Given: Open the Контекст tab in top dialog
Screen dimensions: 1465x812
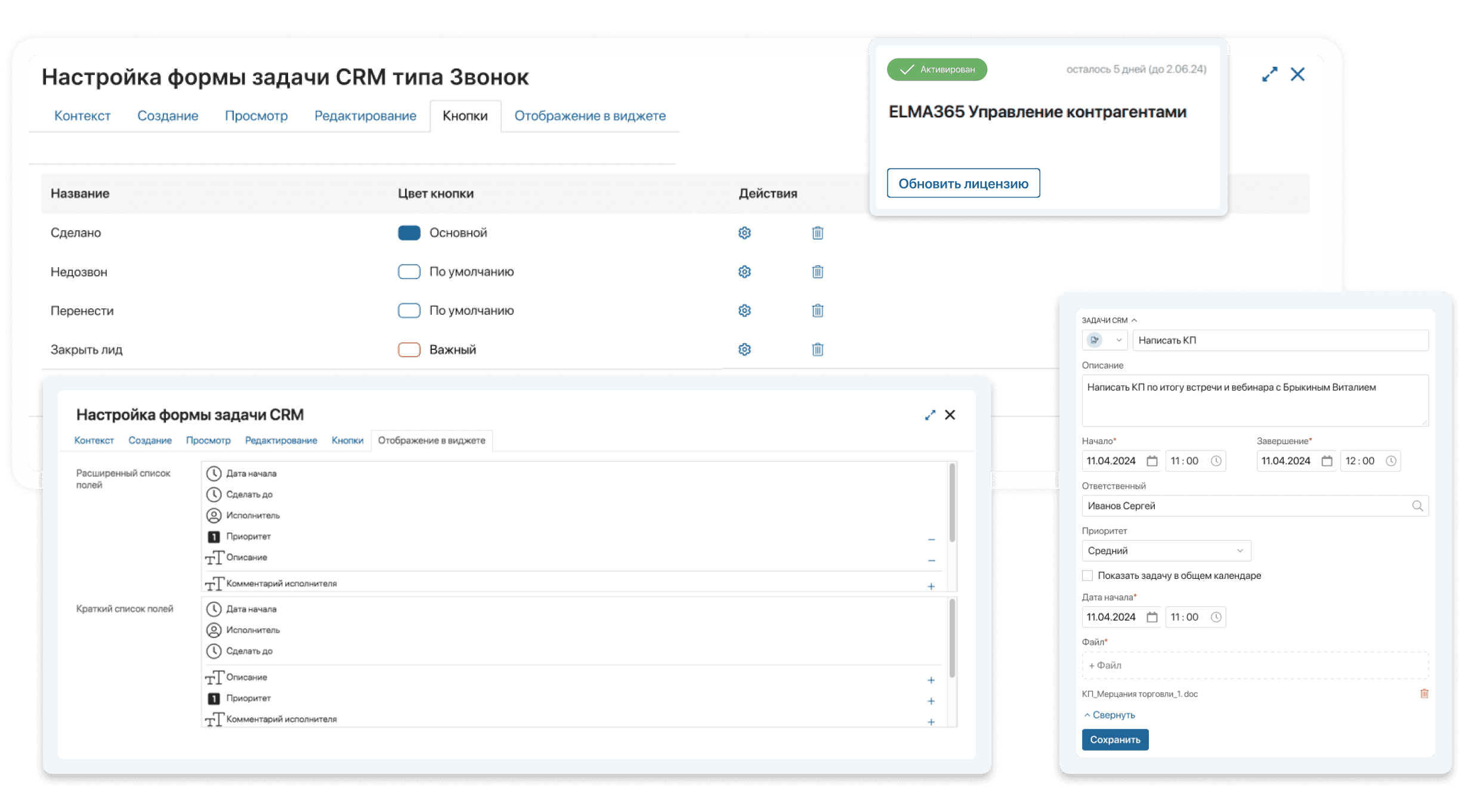Looking at the screenshot, I should tap(82, 116).
